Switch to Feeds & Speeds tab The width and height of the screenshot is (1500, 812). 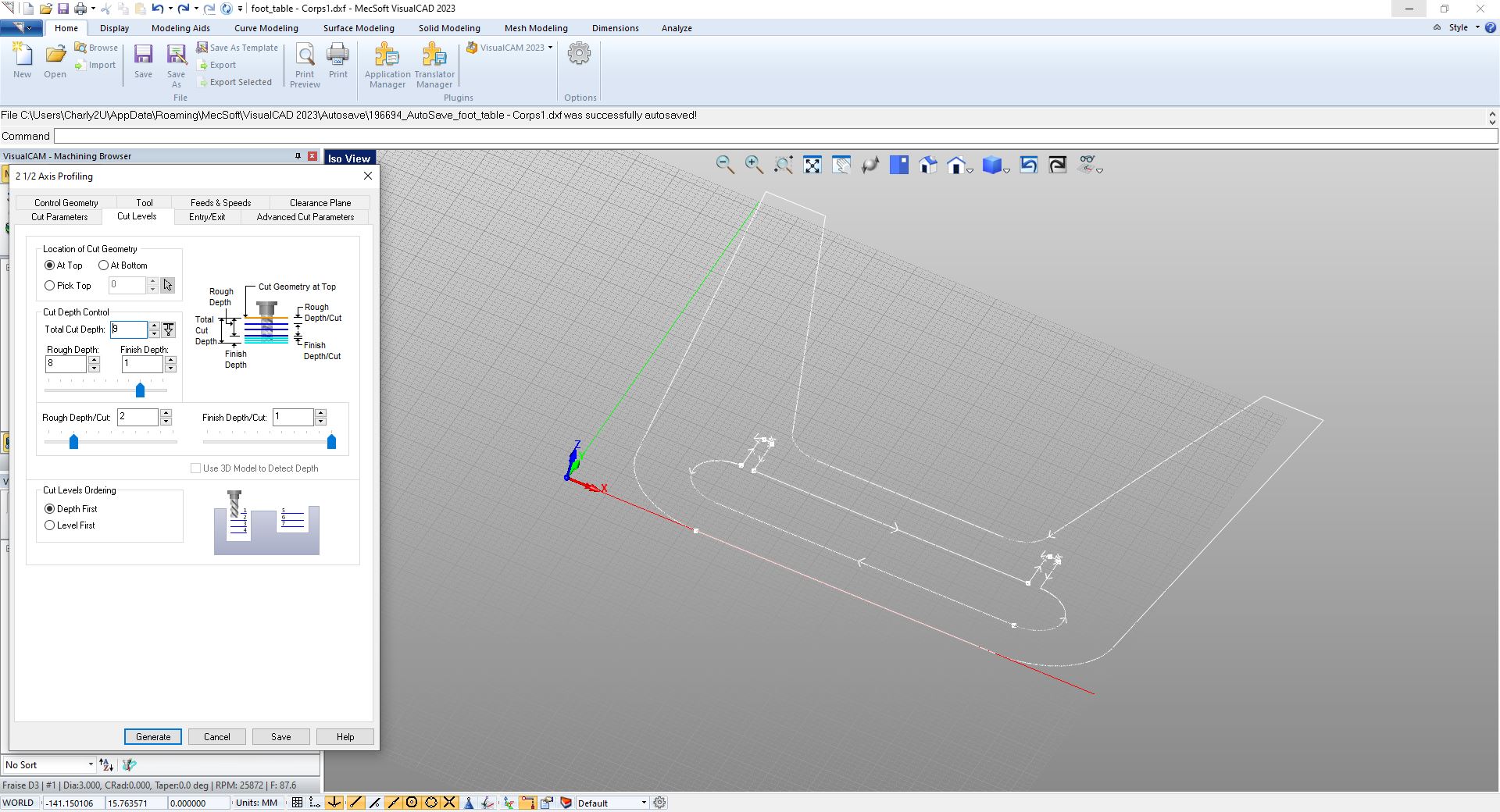pyautogui.click(x=220, y=202)
